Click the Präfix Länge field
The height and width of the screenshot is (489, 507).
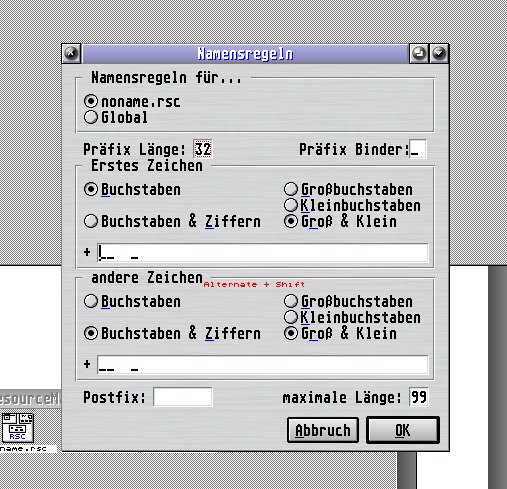tap(203, 149)
